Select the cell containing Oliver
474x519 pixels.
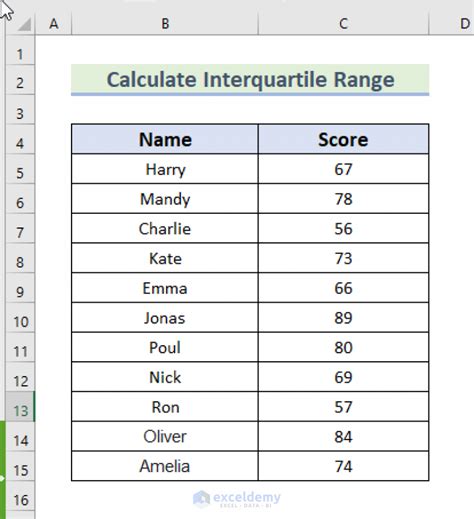tap(165, 436)
